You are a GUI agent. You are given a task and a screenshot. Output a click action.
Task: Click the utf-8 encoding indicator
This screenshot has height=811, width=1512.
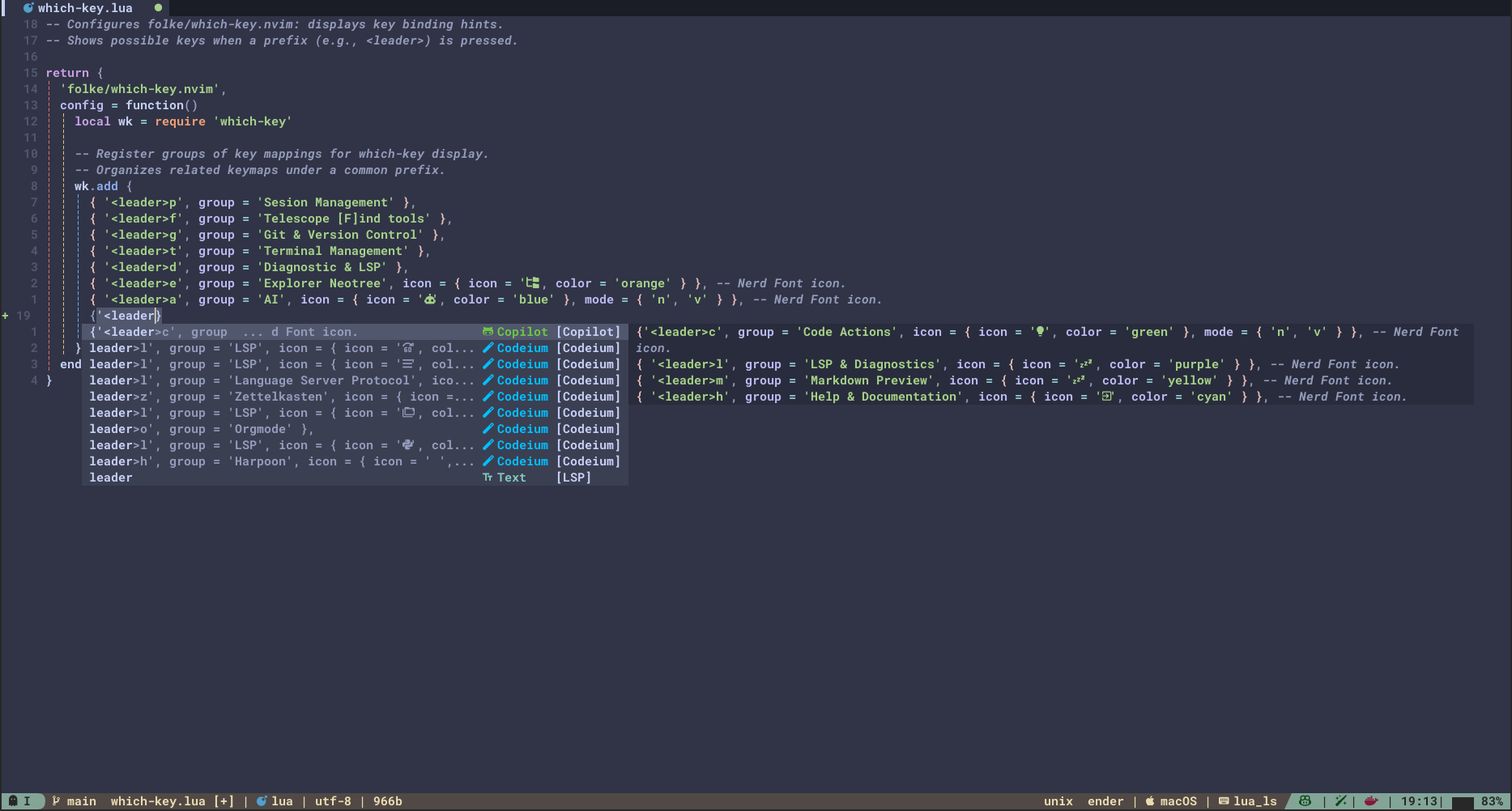point(333,801)
